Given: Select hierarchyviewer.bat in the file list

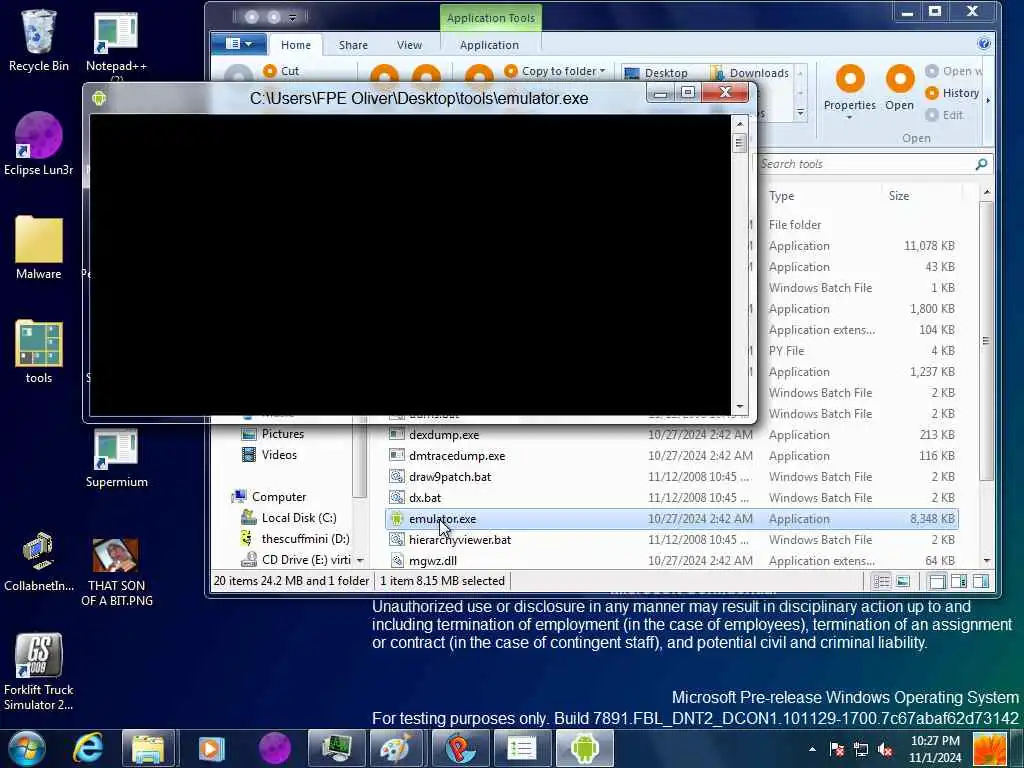Looking at the screenshot, I should tap(672, 539).
